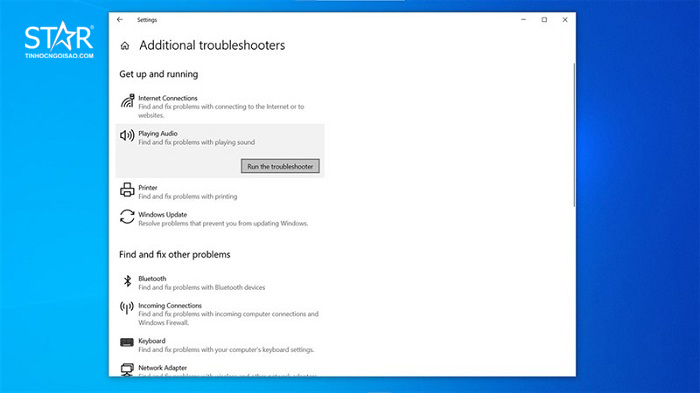Select the Incoming Connections antenna icon
The height and width of the screenshot is (393, 700).
(127, 307)
